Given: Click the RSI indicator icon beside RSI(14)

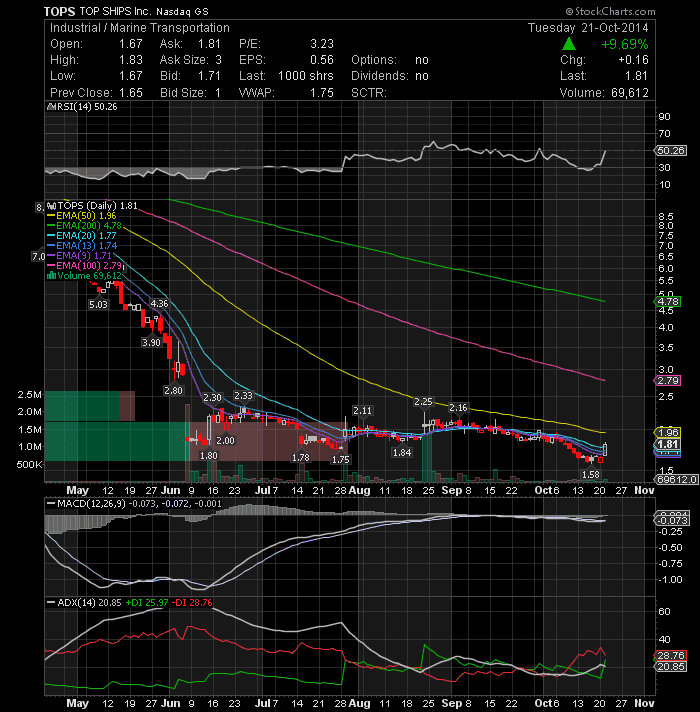Looking at the screenshot, I should [51, 107].
